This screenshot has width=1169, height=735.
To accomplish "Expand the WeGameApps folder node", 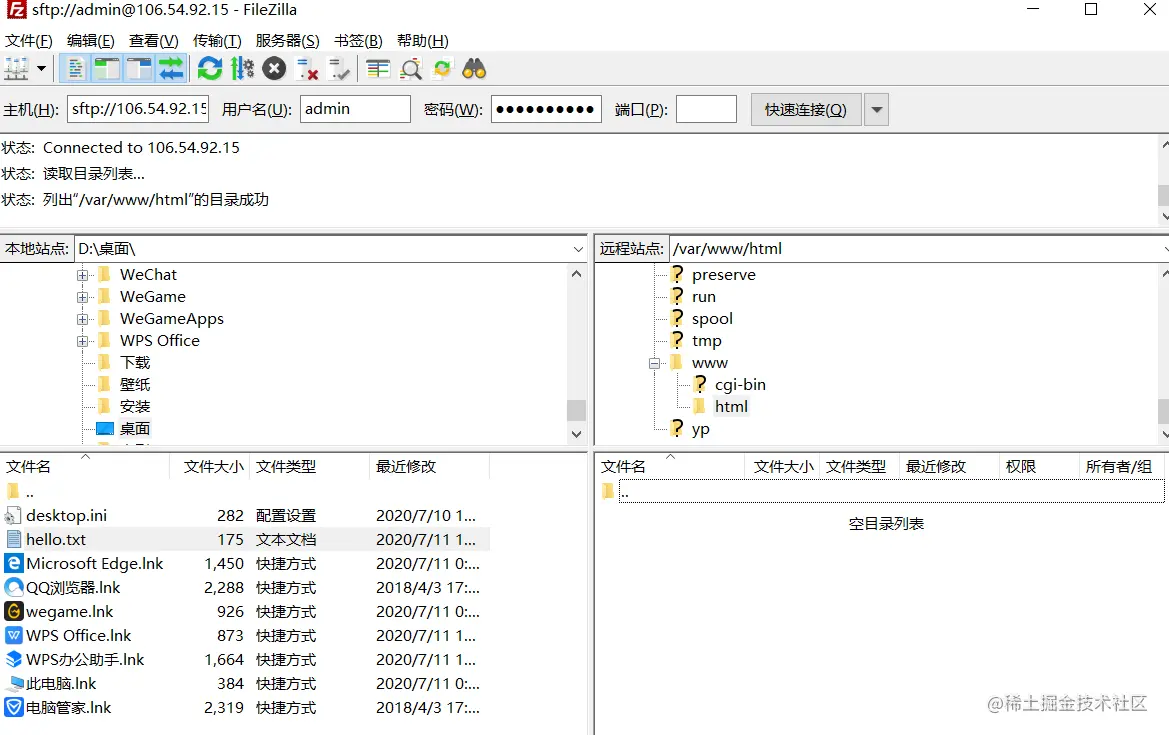I will click(x=83, y=319).
